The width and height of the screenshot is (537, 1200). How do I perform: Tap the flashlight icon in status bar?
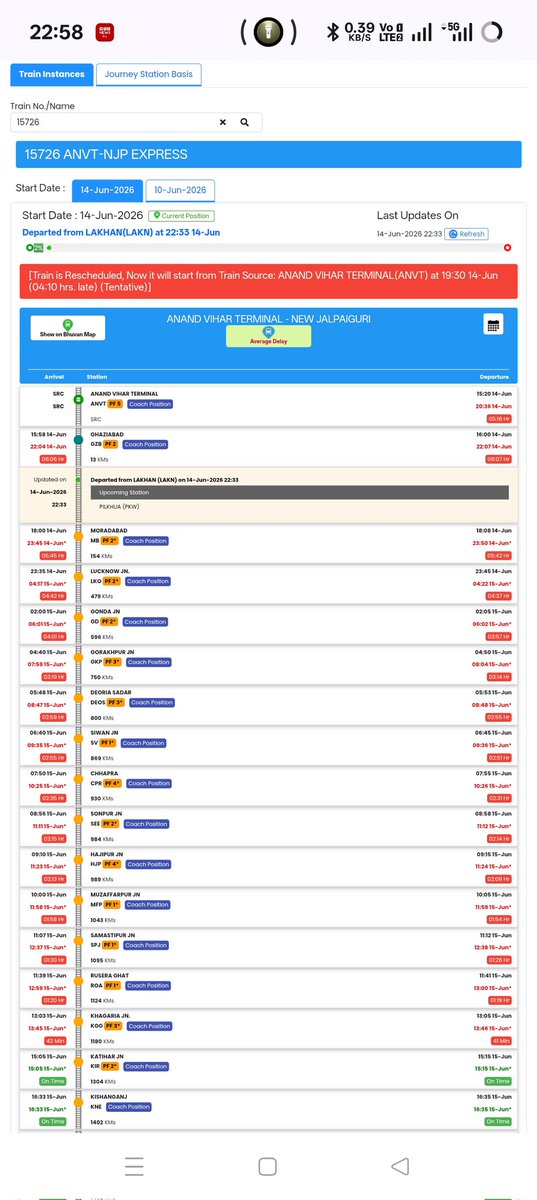tap(267, 32)
